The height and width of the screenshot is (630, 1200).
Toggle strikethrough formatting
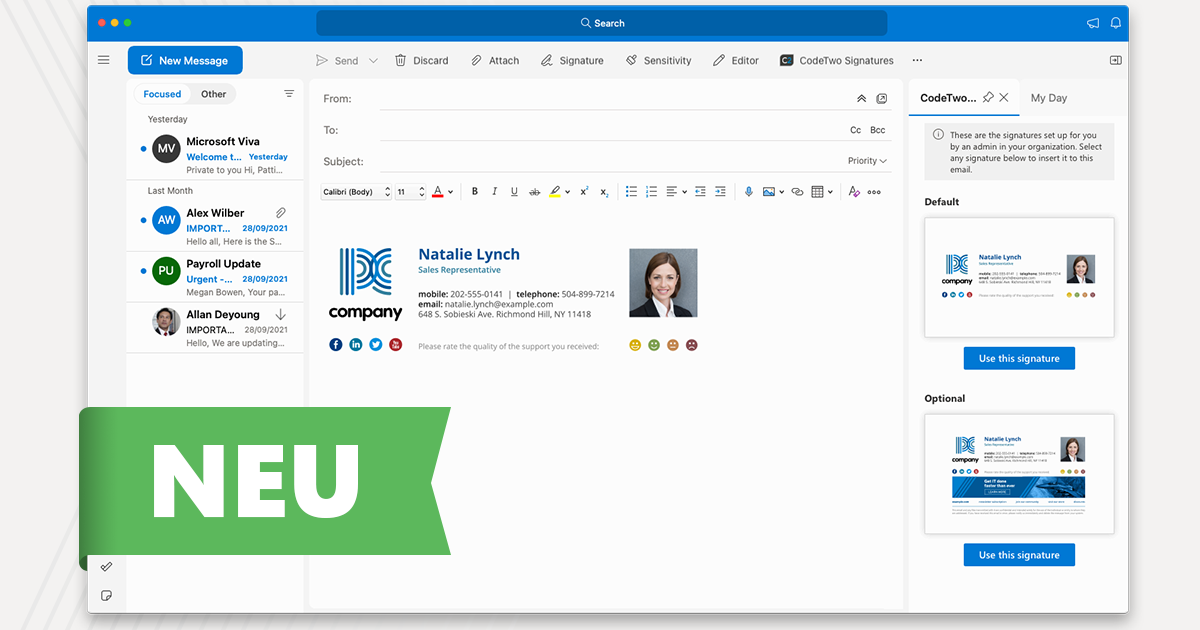tap(534, 192)
